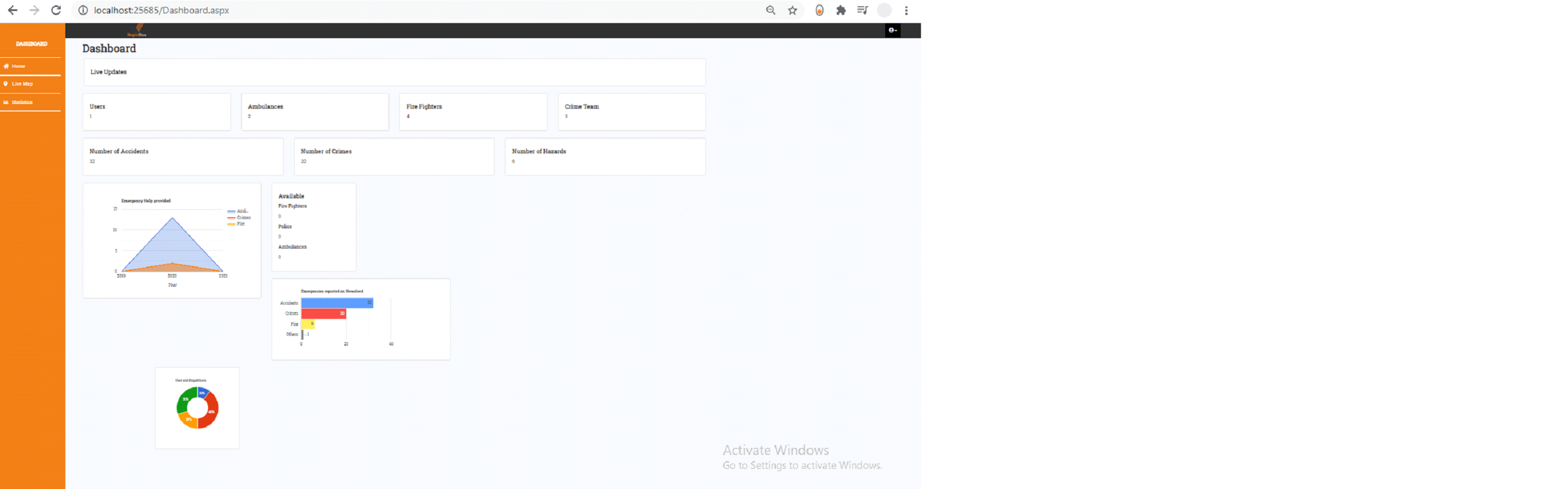
Task: View site information icon in address bar
Action: (83, 10)
